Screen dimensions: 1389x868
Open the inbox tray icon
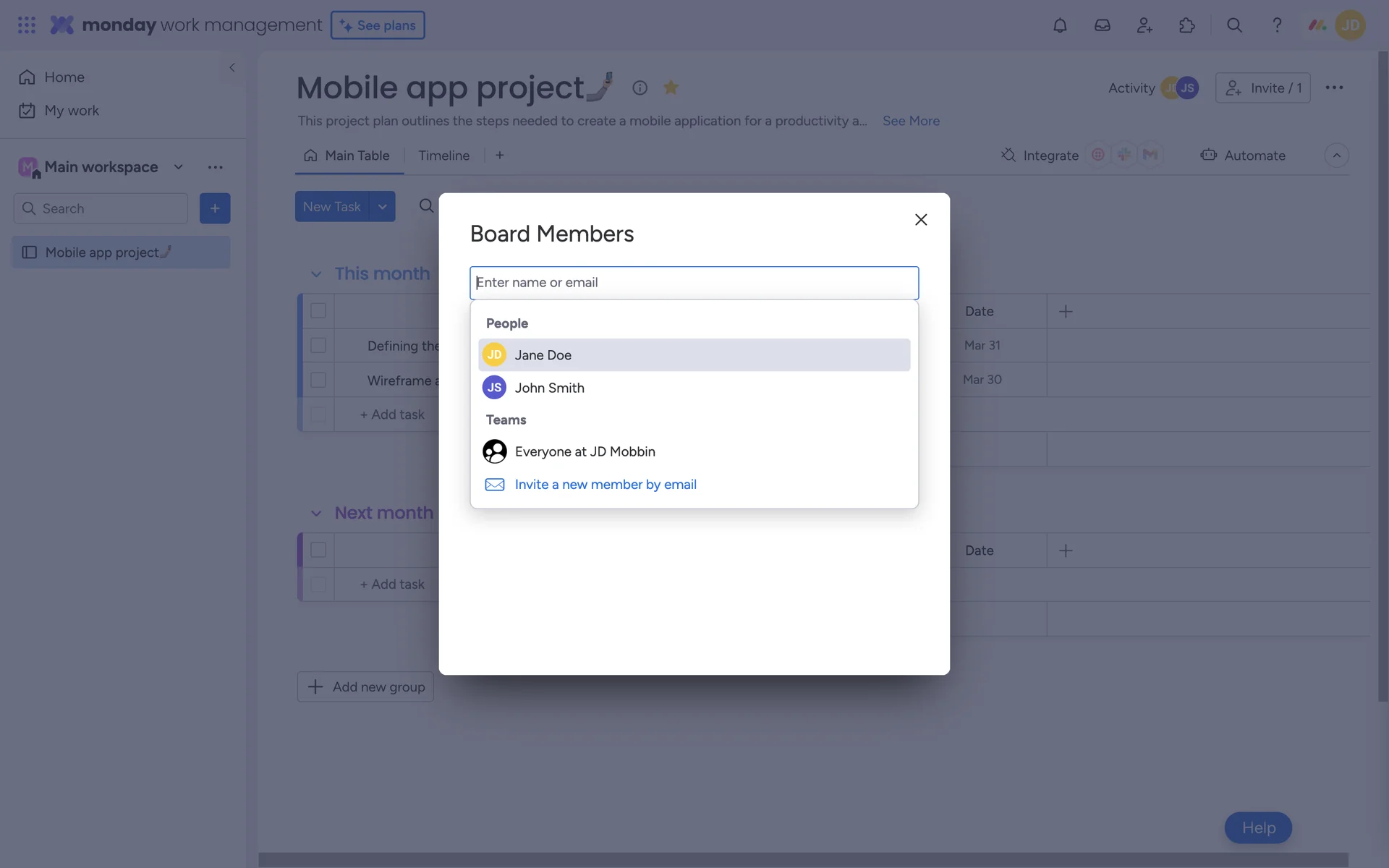[x=1102, y=25]
